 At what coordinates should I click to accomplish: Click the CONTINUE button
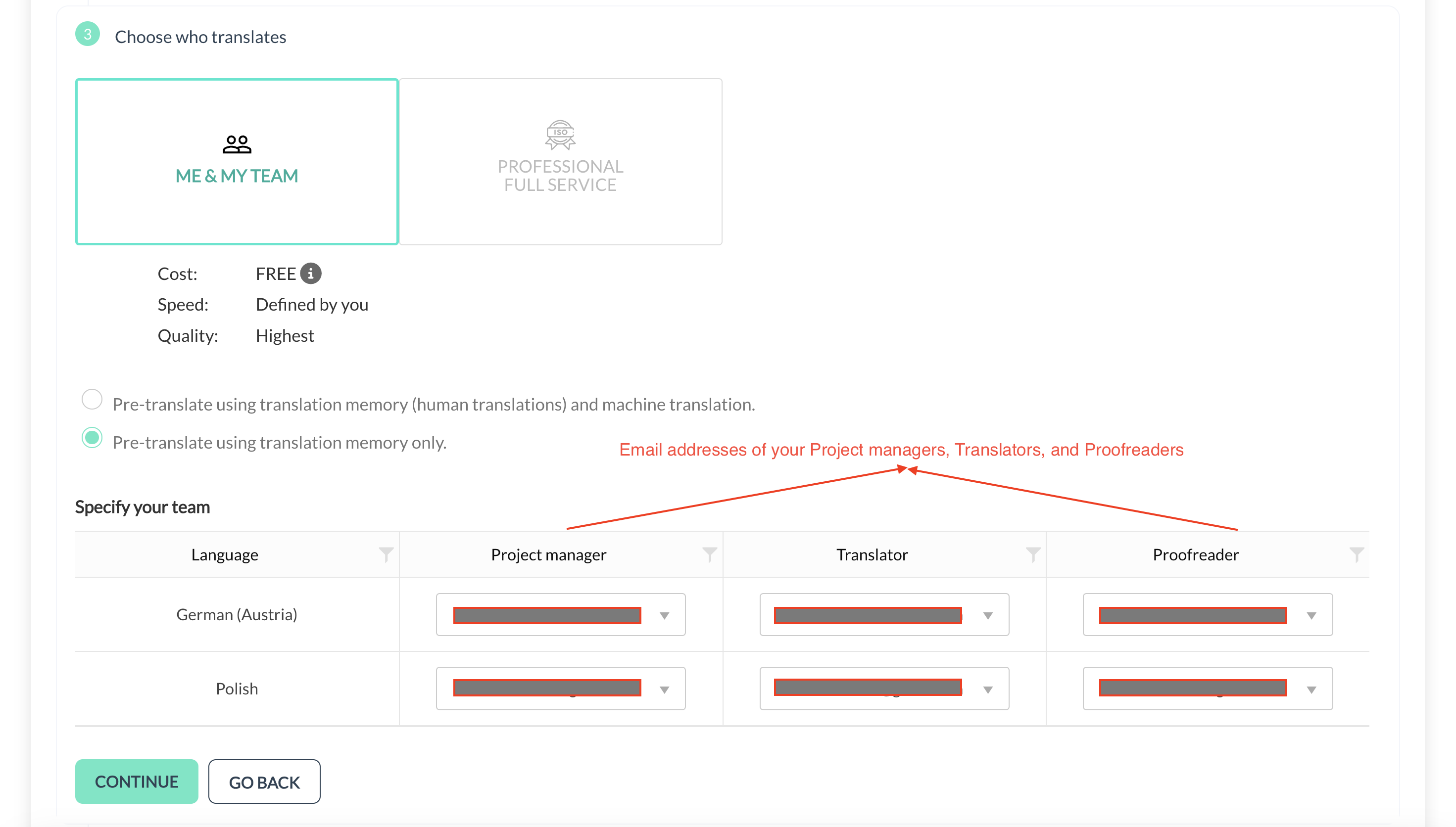[137, 781]
